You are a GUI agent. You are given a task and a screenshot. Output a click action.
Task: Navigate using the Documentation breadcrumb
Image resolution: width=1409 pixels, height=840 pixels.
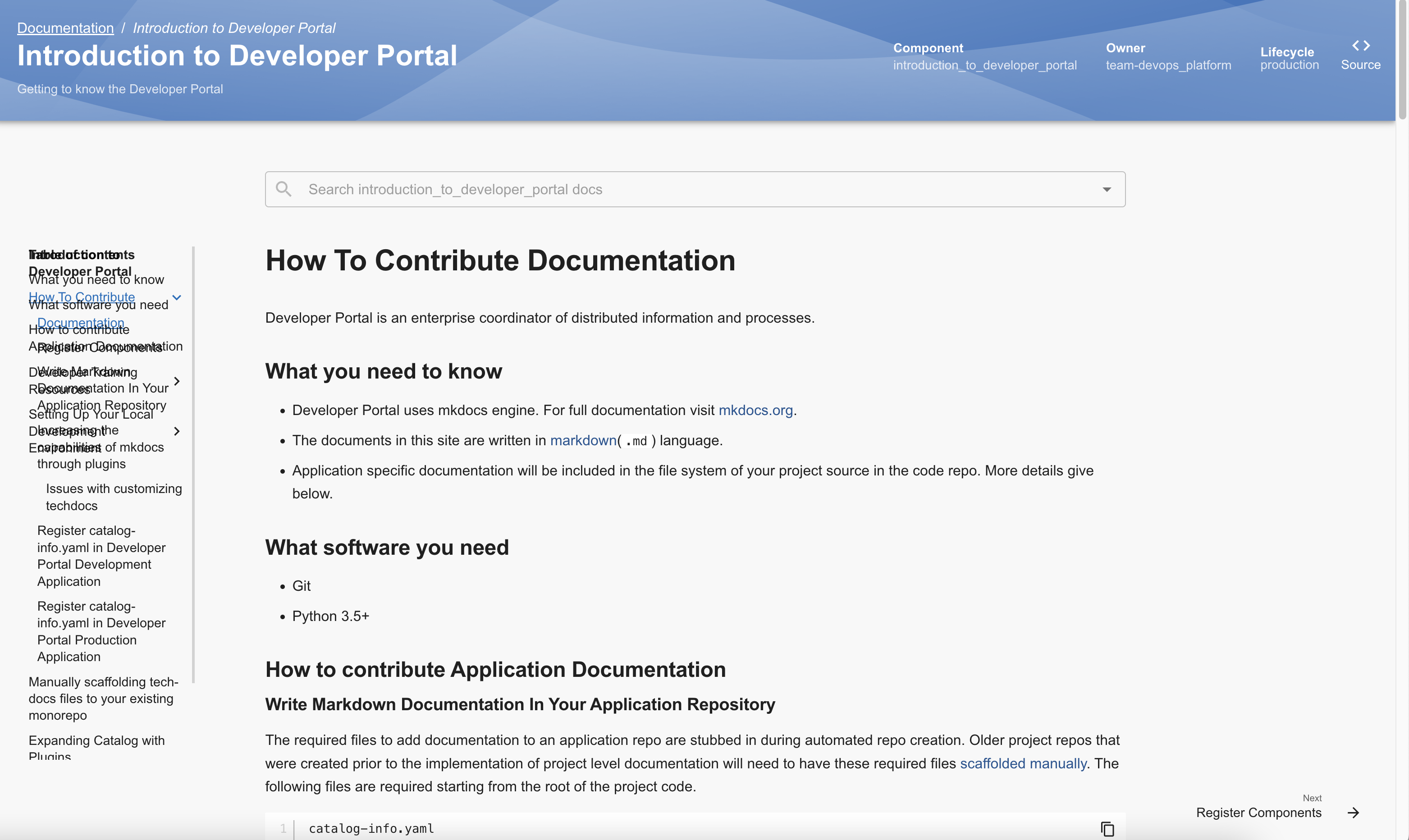[x=65, y=28]
